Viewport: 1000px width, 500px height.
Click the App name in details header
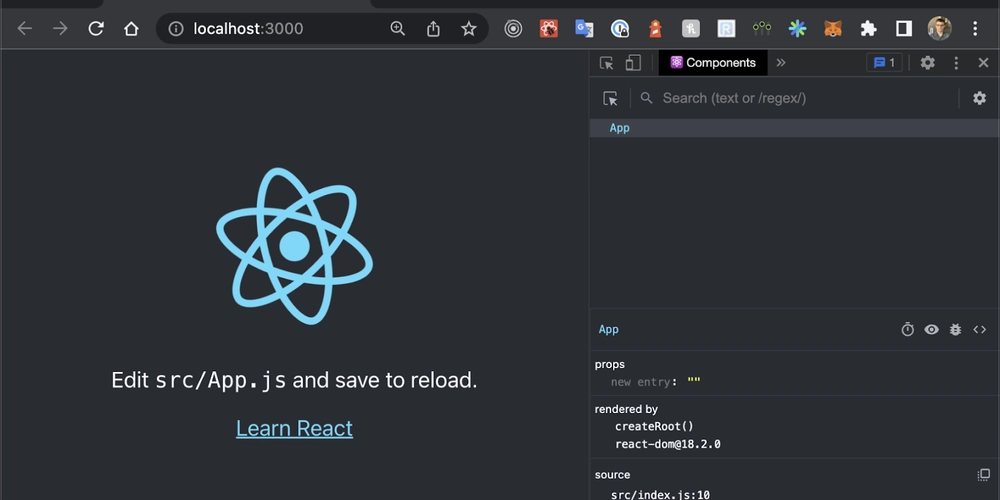tap(608, 329)
